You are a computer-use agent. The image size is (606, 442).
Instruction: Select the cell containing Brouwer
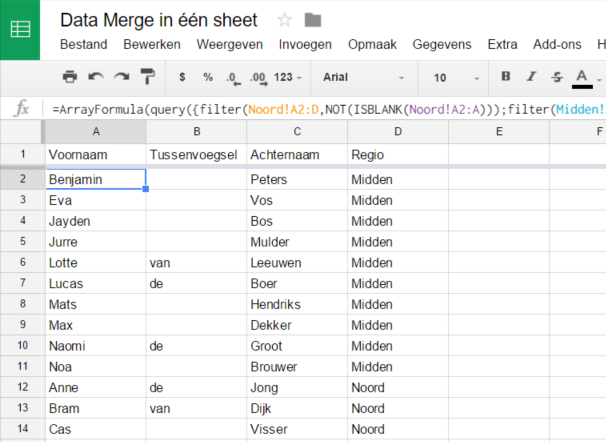coord(297,367)
